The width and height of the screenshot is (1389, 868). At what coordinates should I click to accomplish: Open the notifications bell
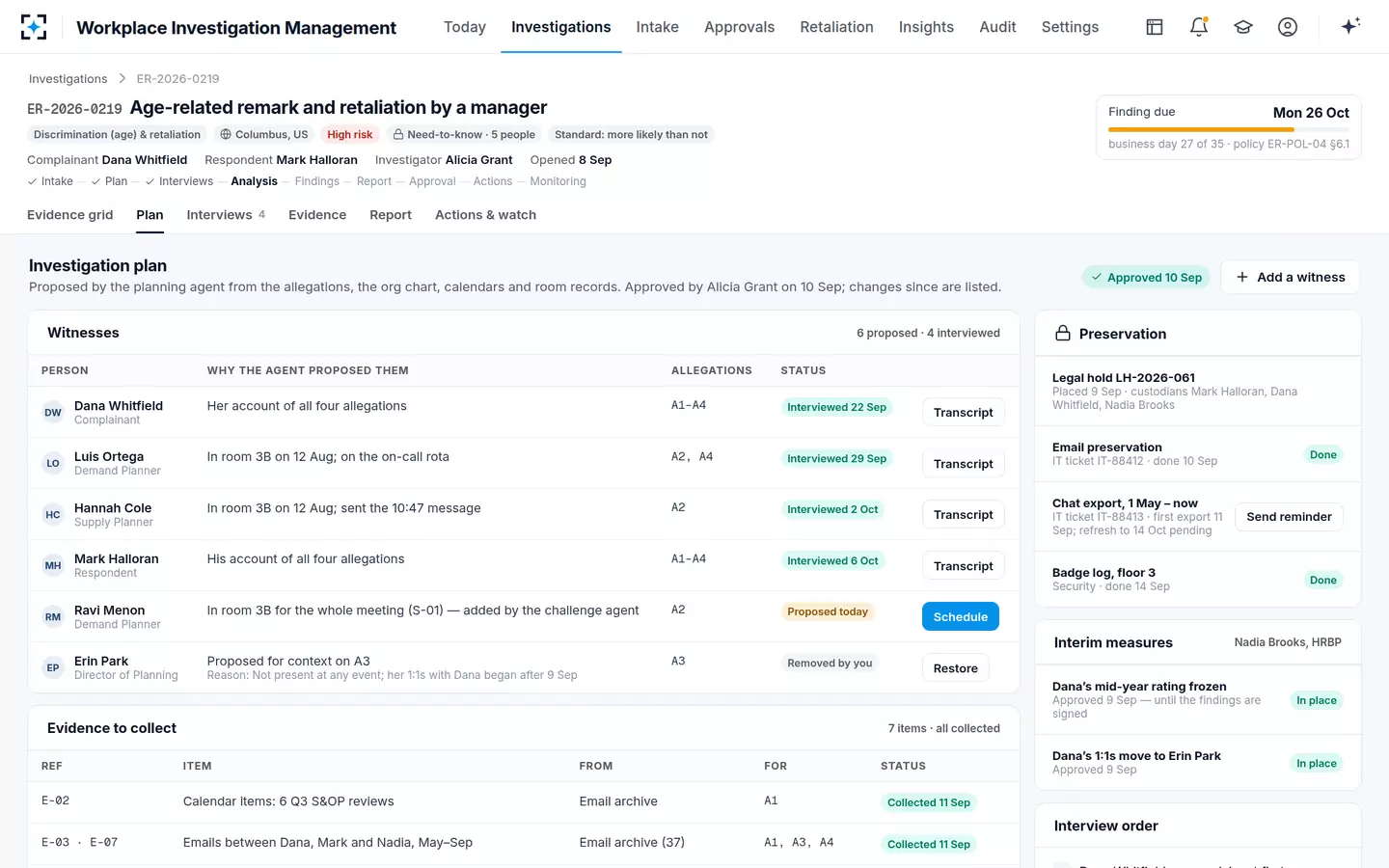point(1199,27)
